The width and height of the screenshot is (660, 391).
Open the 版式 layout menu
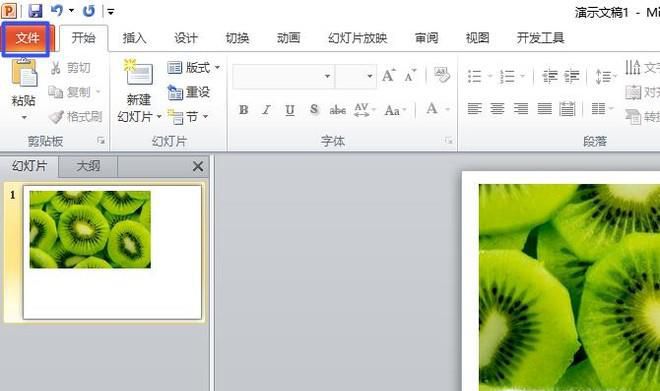click(x=194, y=67)
